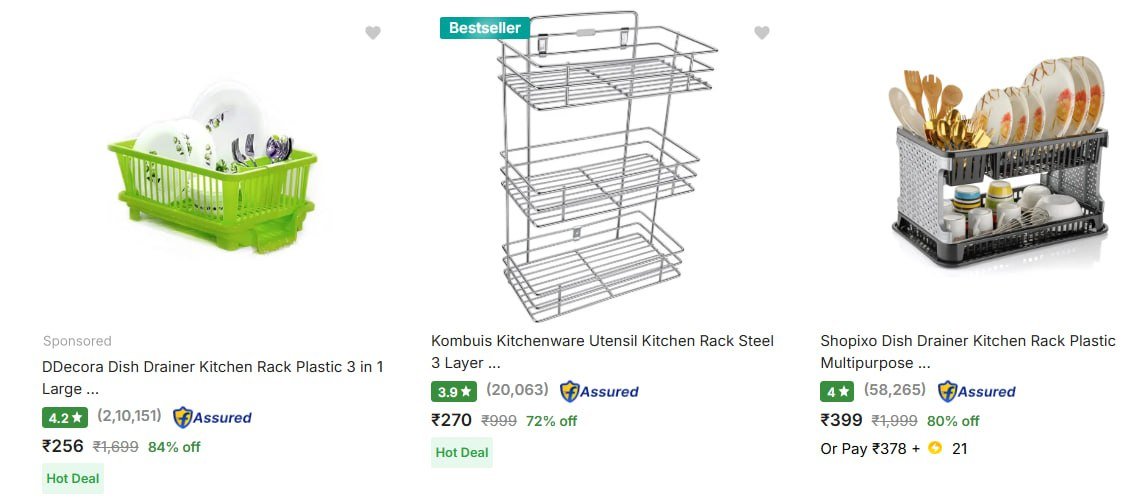Click the 3.9 star rating badge
The height and width of the screenshot is (500, 1124).
[453, 392]
